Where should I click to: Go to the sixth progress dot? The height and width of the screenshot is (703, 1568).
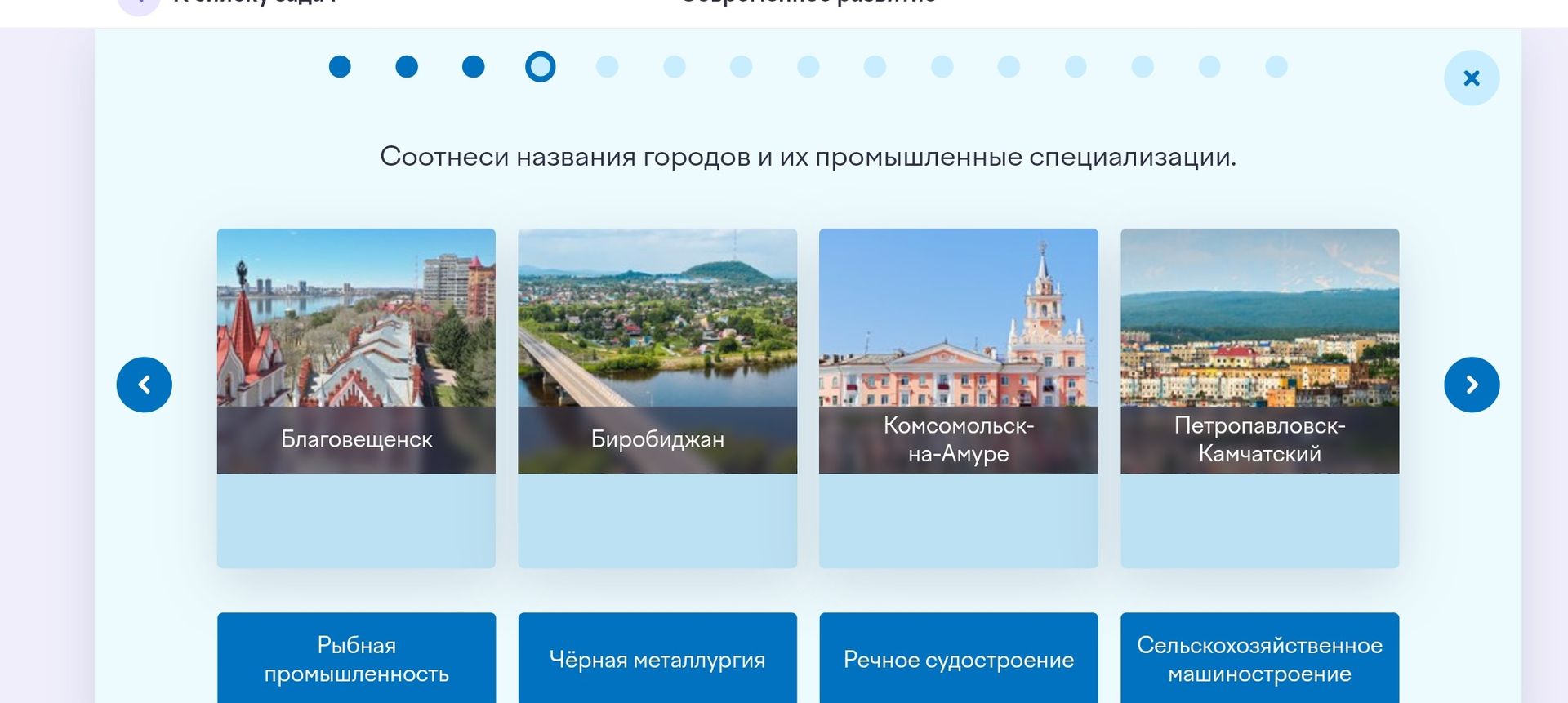[x=675, y=67]
